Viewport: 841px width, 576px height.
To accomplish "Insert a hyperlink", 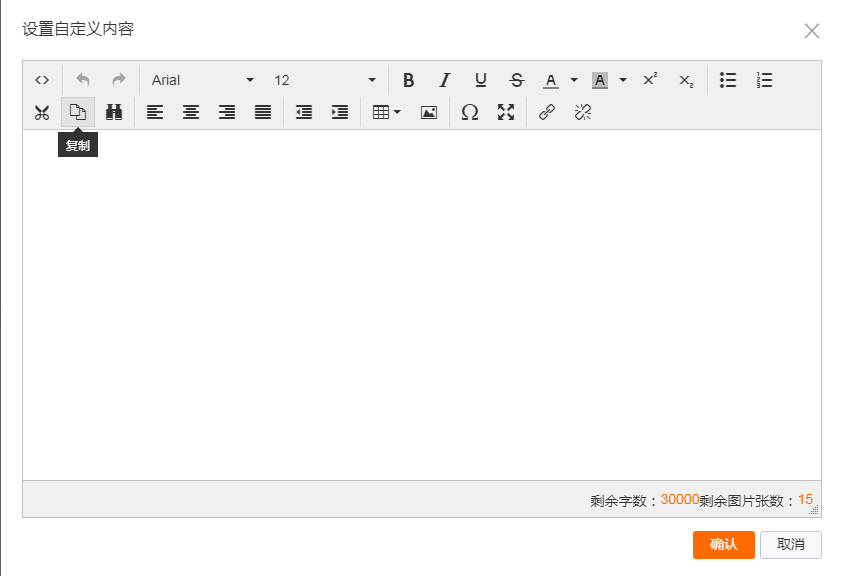I will tap(547, 113).
